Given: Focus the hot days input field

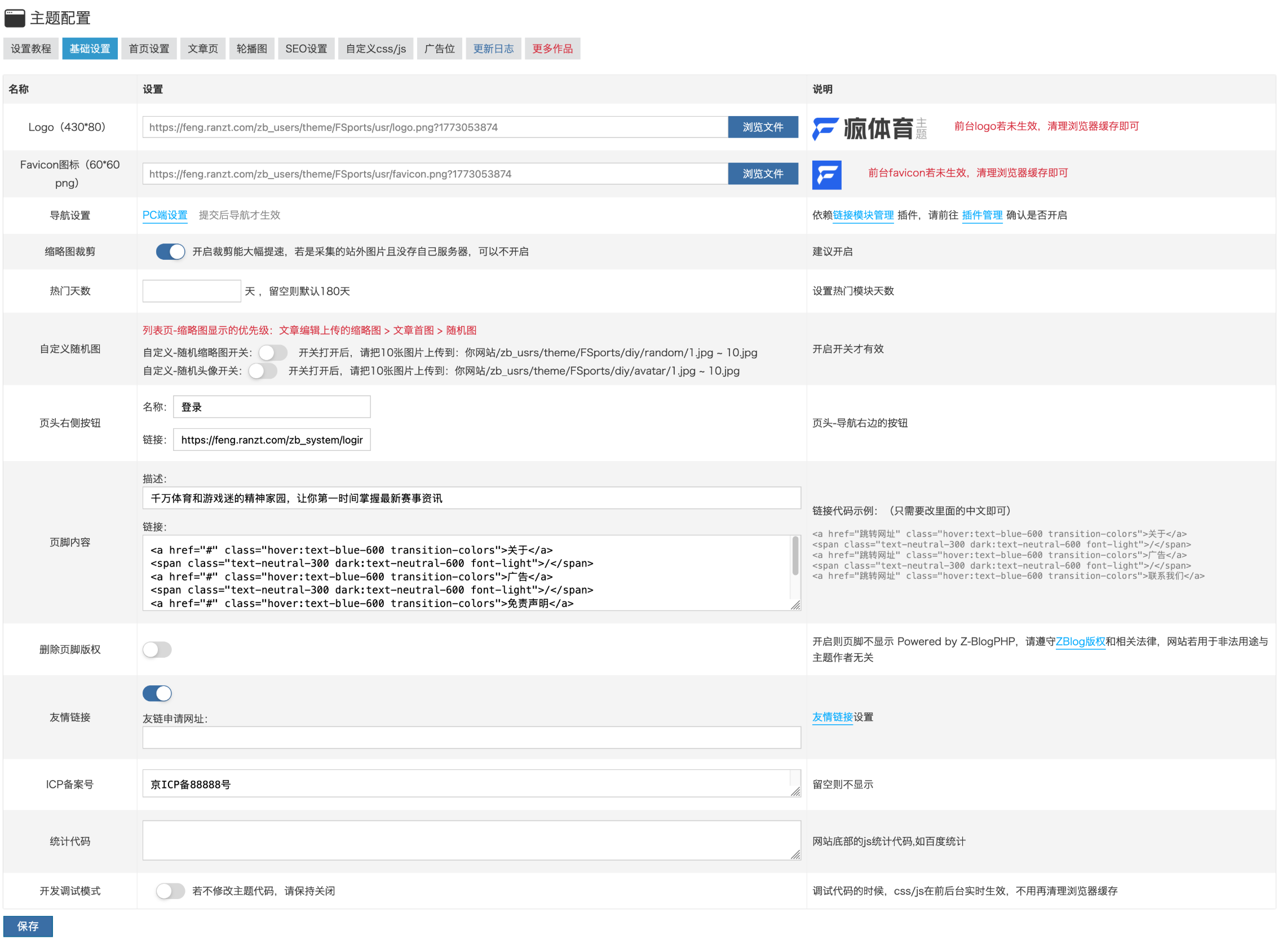Looking at the screenshot, I should coord(191,291).
